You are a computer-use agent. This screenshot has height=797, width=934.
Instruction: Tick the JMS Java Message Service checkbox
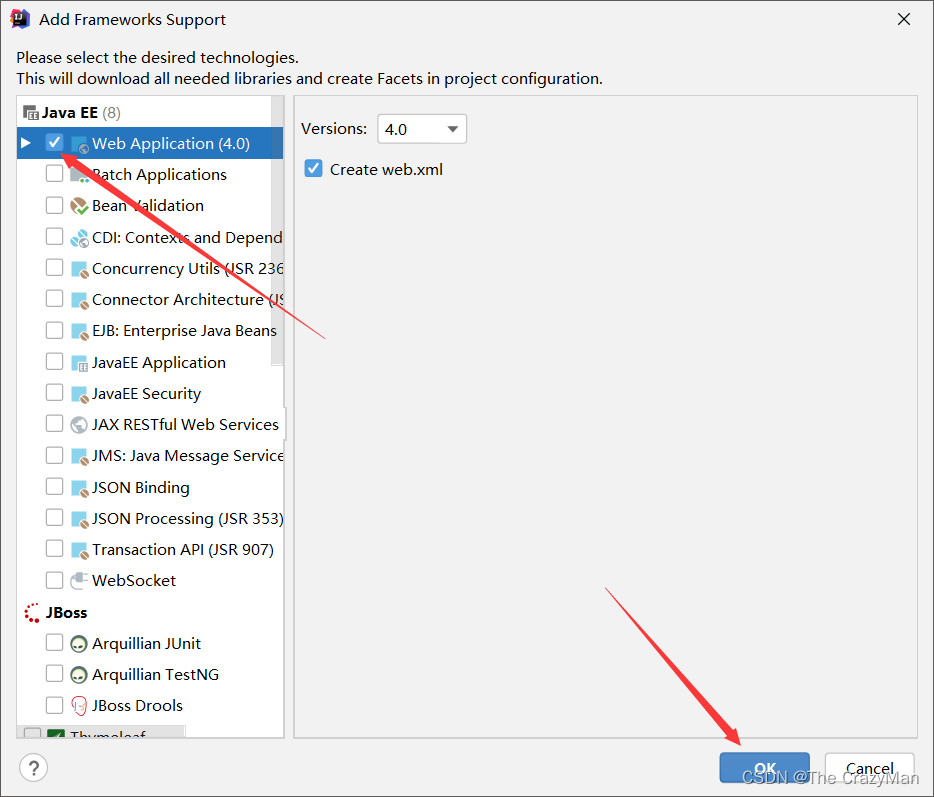[x=54, y=455]
